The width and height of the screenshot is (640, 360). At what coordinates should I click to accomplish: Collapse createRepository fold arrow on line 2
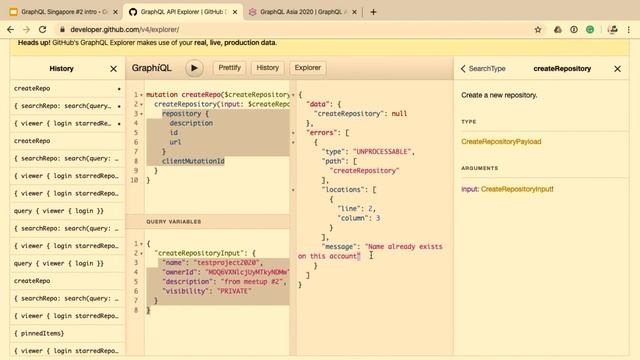141,104
